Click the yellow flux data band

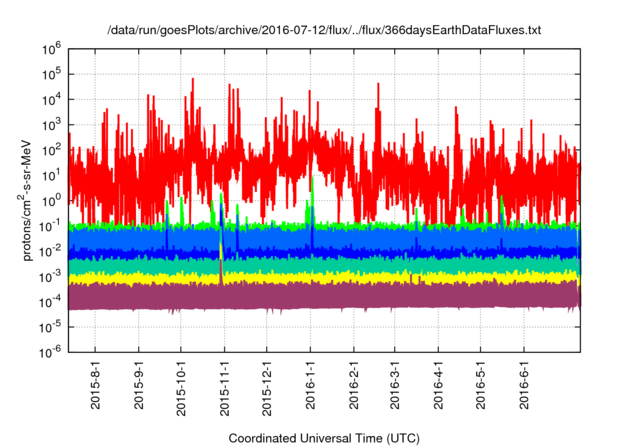(x=324, y=278)
